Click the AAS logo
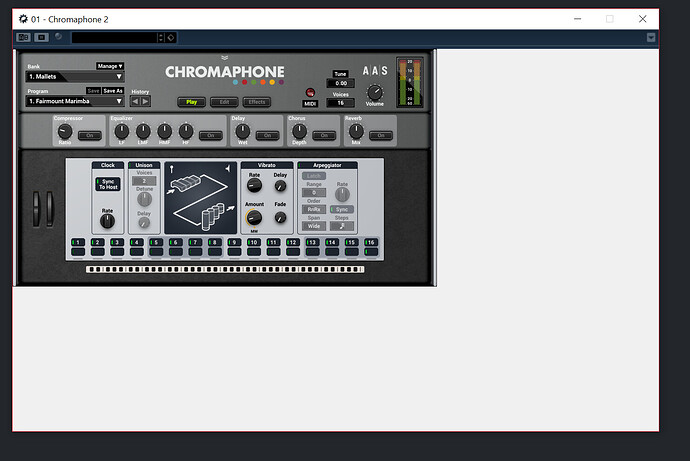This screenshot has width=690, height=461. coord(375,71)
